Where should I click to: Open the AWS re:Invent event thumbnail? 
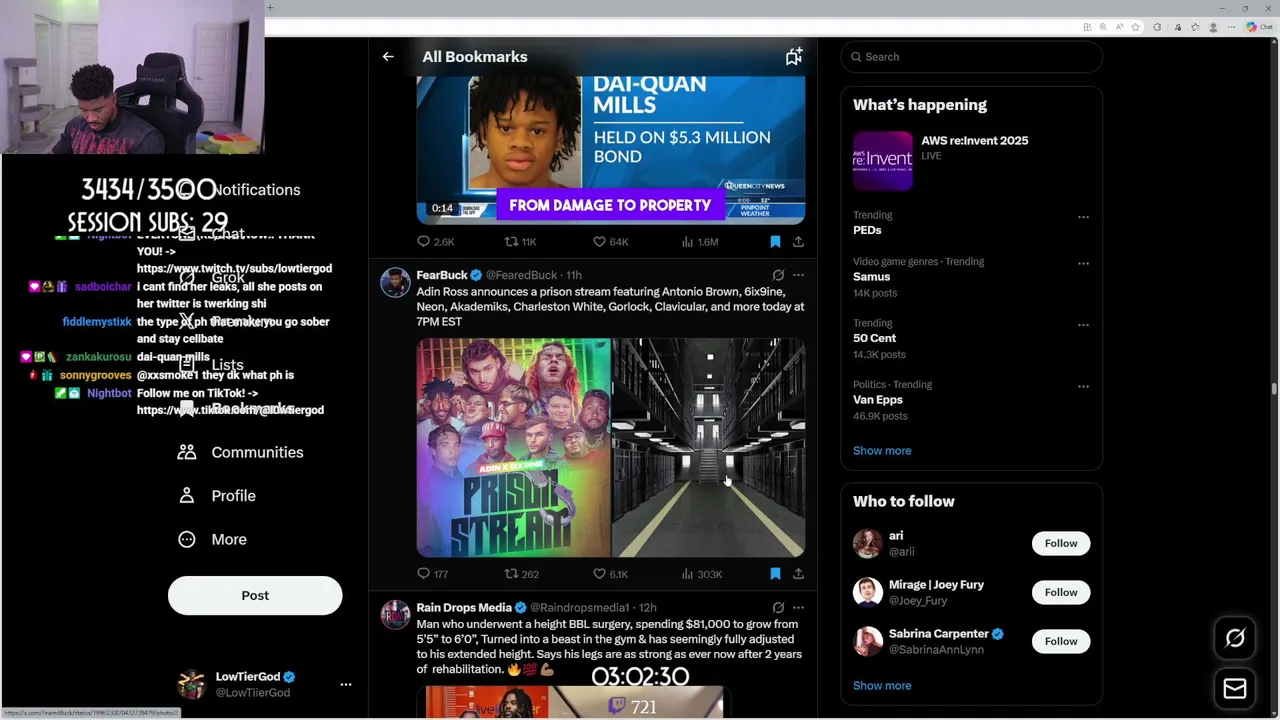(x=882, y=160)
